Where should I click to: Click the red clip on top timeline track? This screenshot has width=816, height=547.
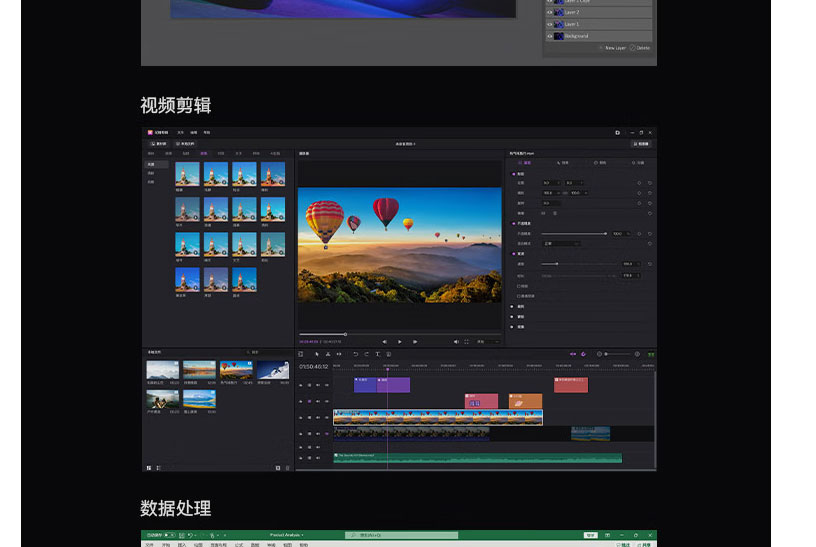coord(571,385)
